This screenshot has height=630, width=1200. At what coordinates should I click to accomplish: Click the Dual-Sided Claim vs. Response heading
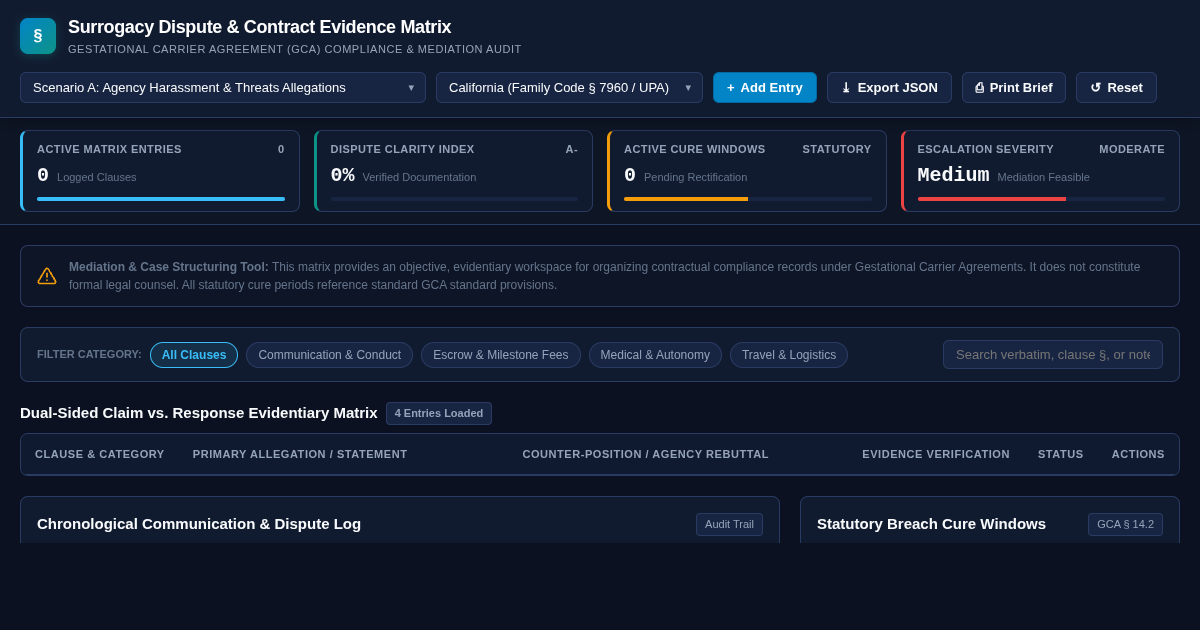pyautogui.click(x=199, y=413)
